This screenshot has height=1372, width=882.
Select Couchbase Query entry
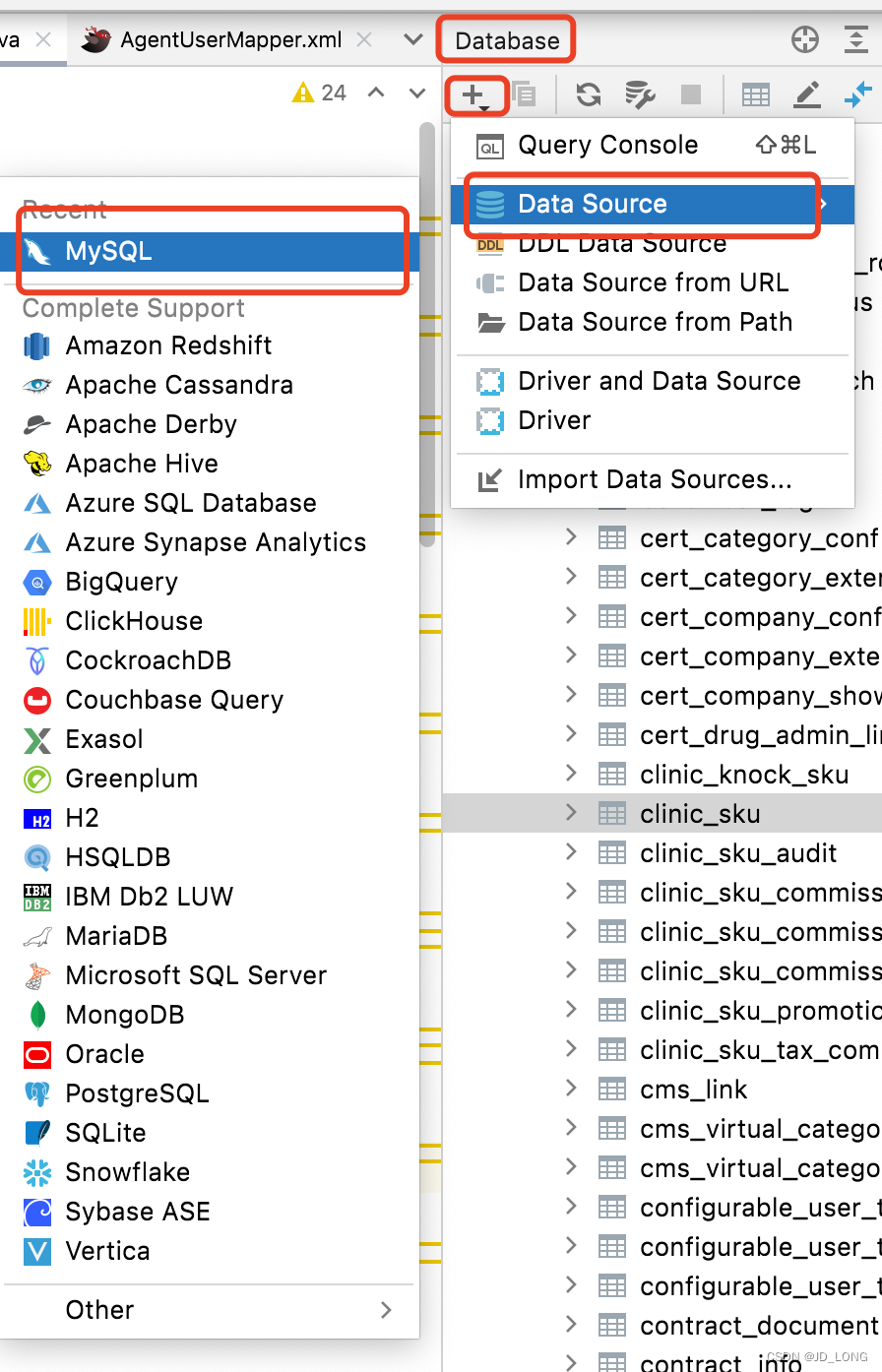click(210, 700)
